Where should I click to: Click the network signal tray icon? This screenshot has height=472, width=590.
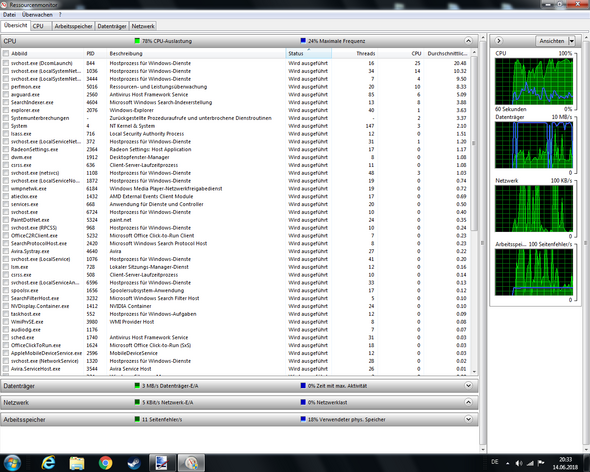click(530, 463)
